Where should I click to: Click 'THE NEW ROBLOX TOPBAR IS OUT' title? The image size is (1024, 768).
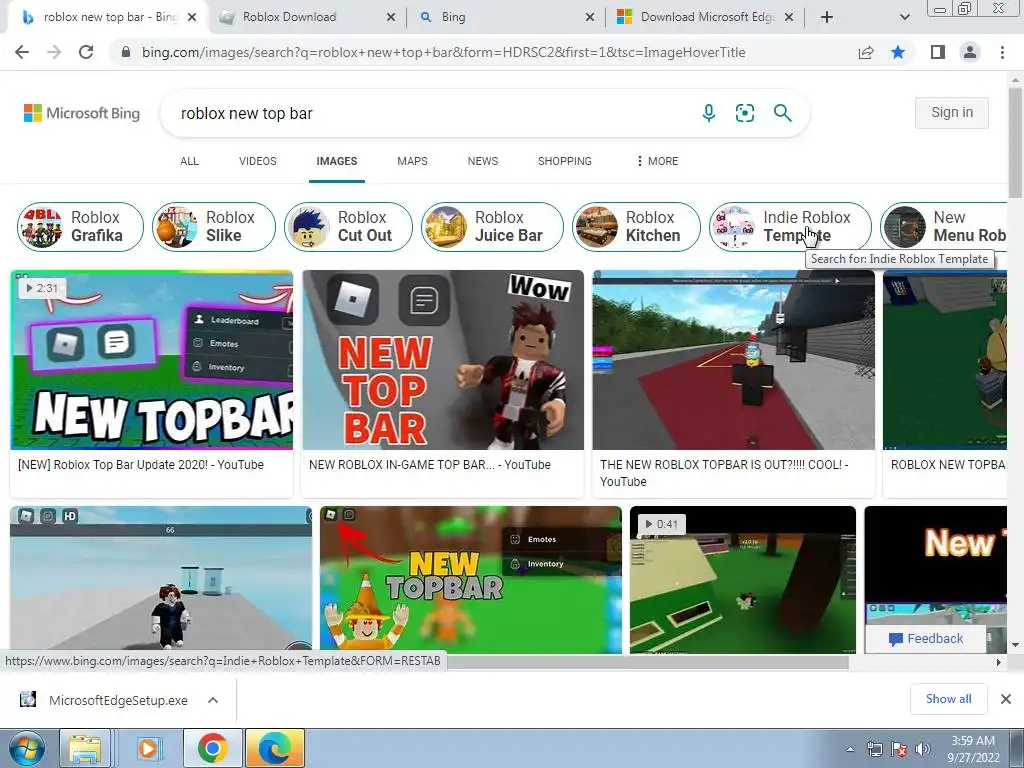(x=724, y=473)
